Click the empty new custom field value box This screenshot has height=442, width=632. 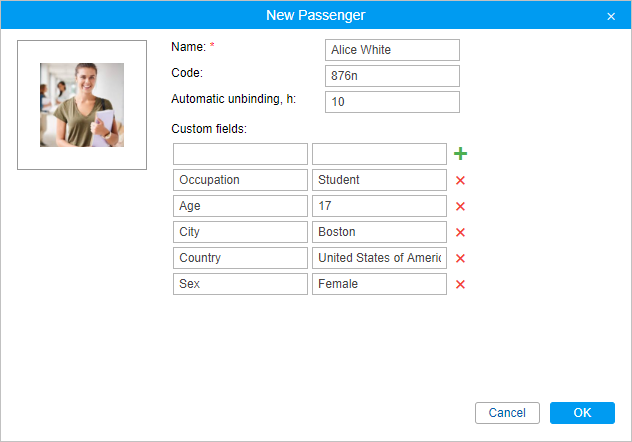coord(379,154)
